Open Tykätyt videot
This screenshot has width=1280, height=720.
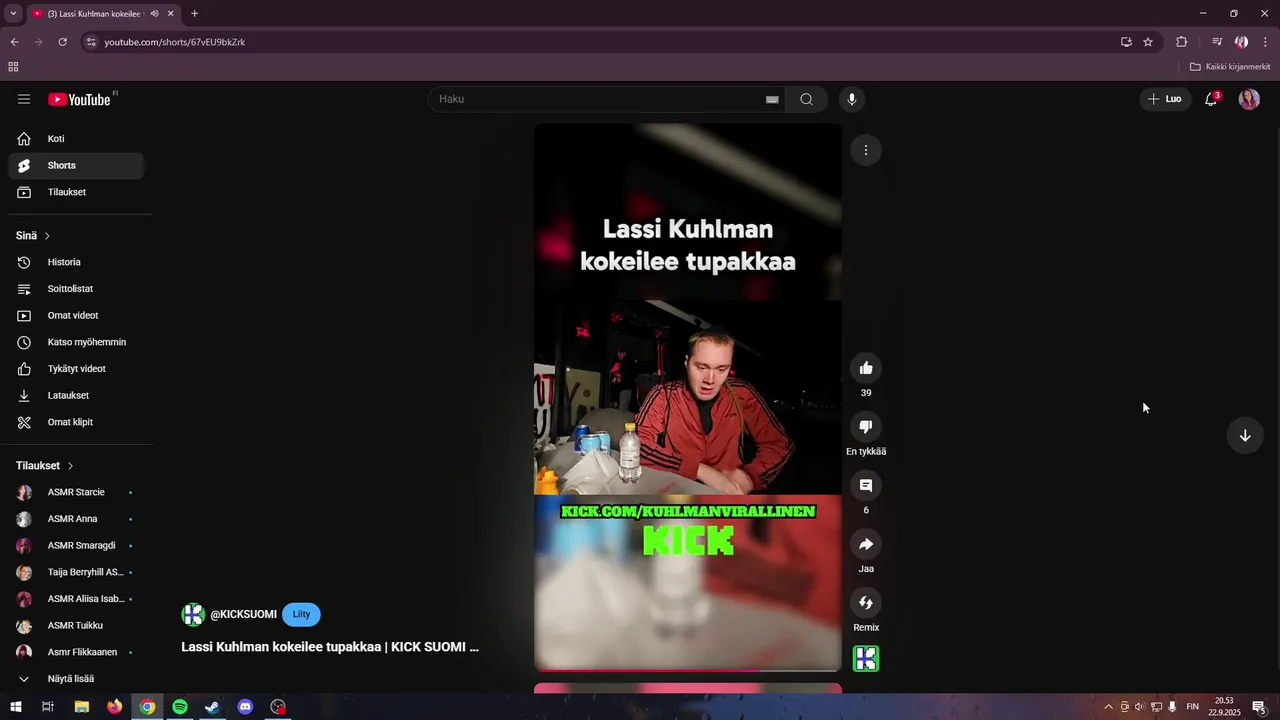coord(76,369)
